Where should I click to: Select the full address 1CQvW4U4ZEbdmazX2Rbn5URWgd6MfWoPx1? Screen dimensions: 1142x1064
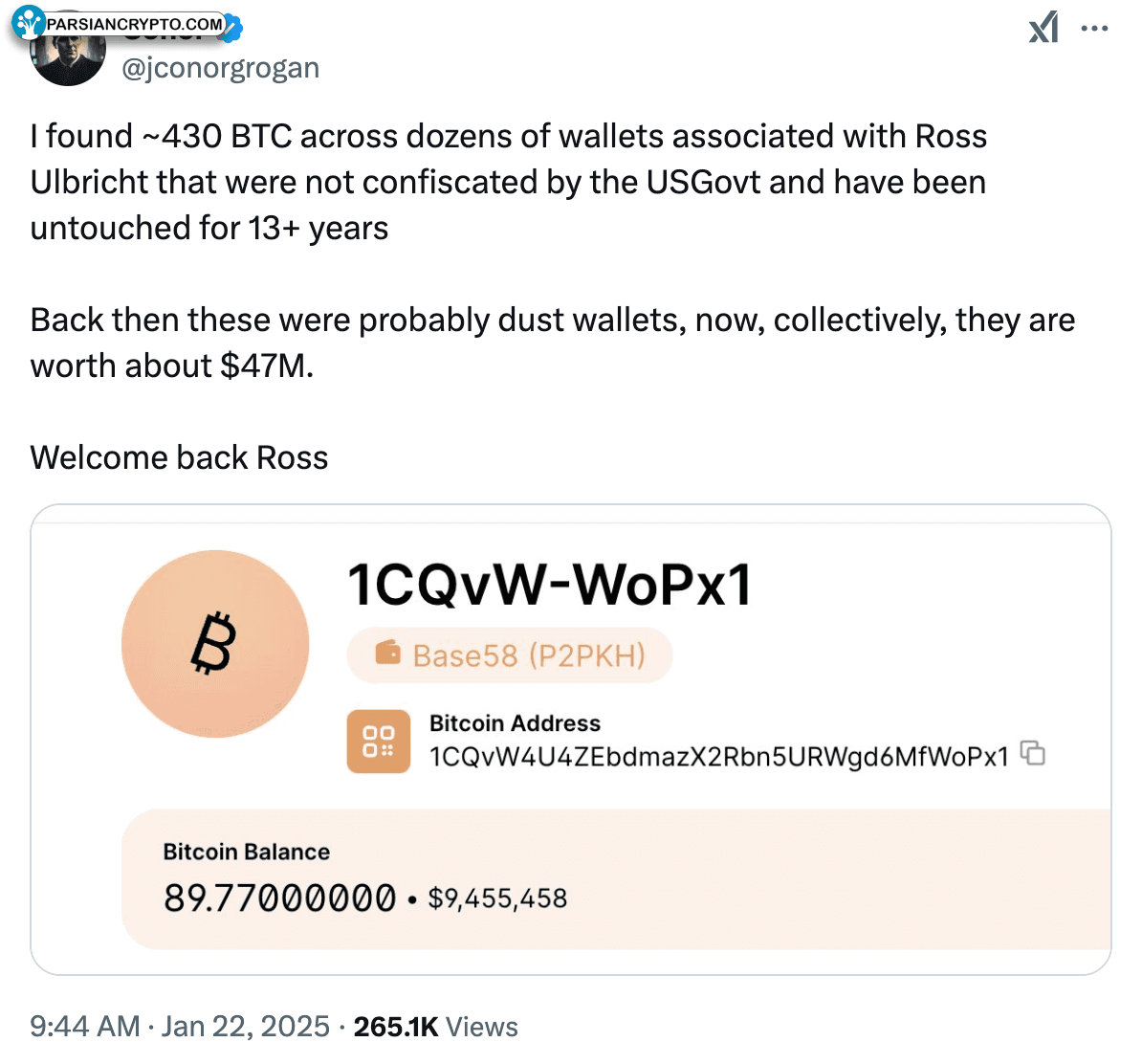click(719, 757)
